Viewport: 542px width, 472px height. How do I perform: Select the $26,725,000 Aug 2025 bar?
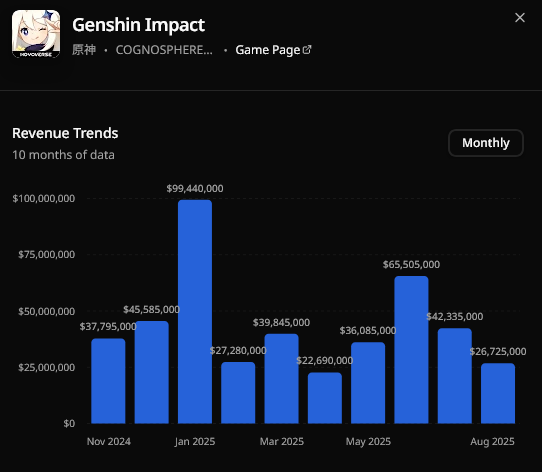498,393
